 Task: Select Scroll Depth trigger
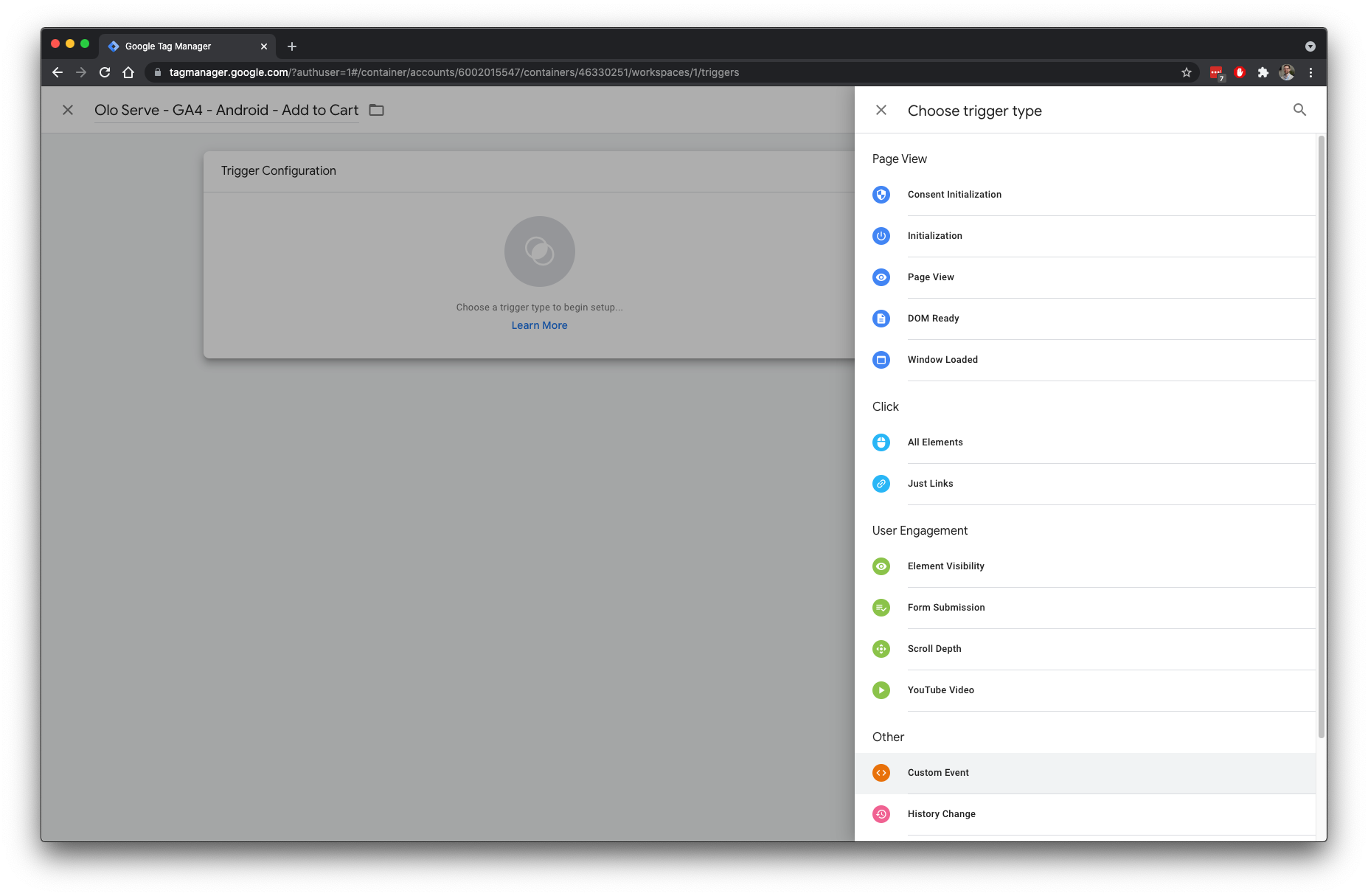[1085, 649]
